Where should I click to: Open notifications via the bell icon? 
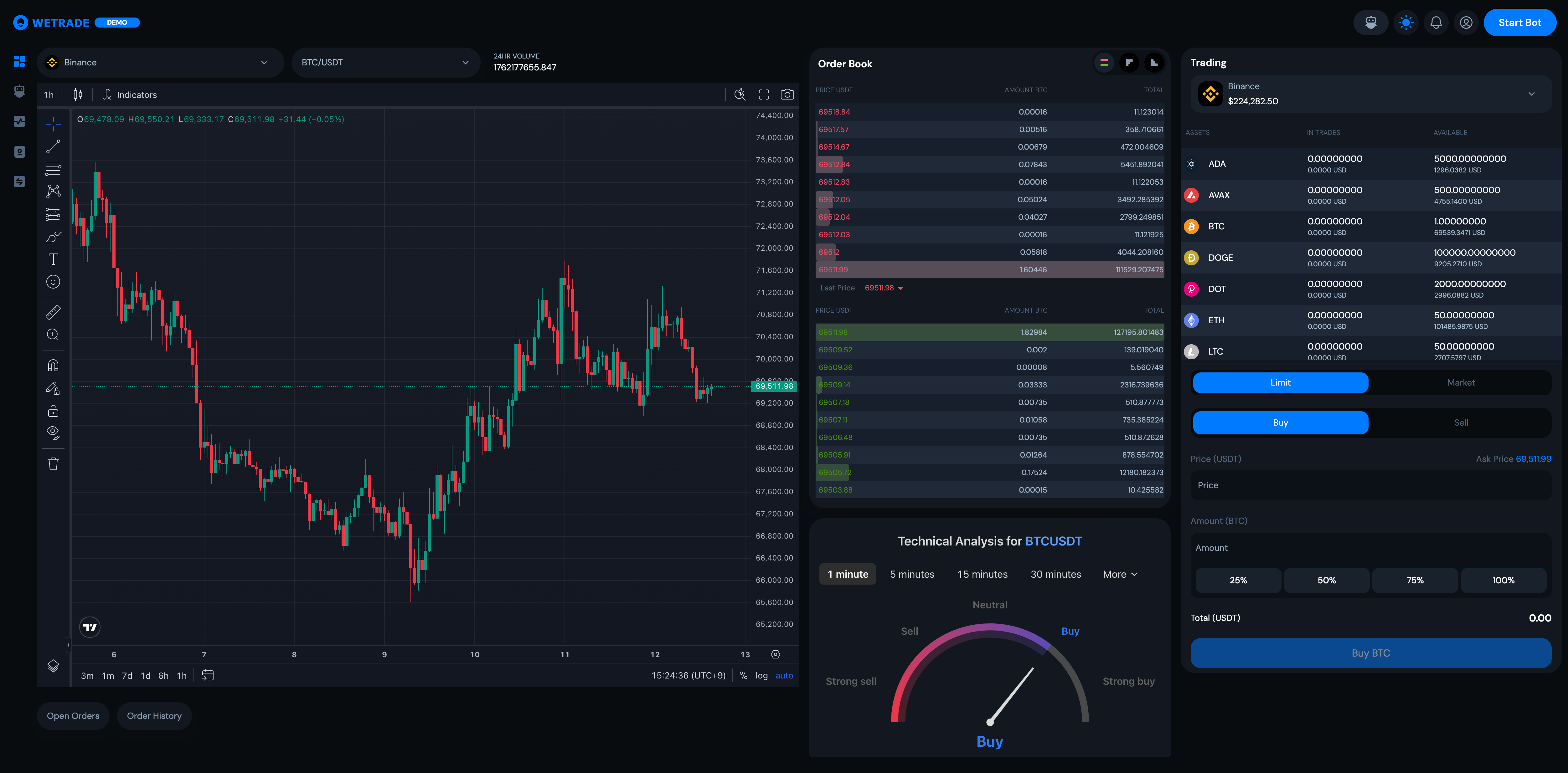coord(1436,23)
